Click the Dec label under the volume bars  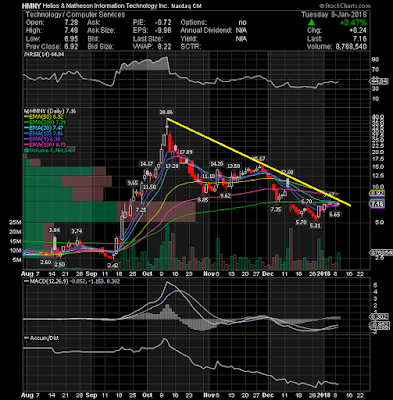[268, 274]
